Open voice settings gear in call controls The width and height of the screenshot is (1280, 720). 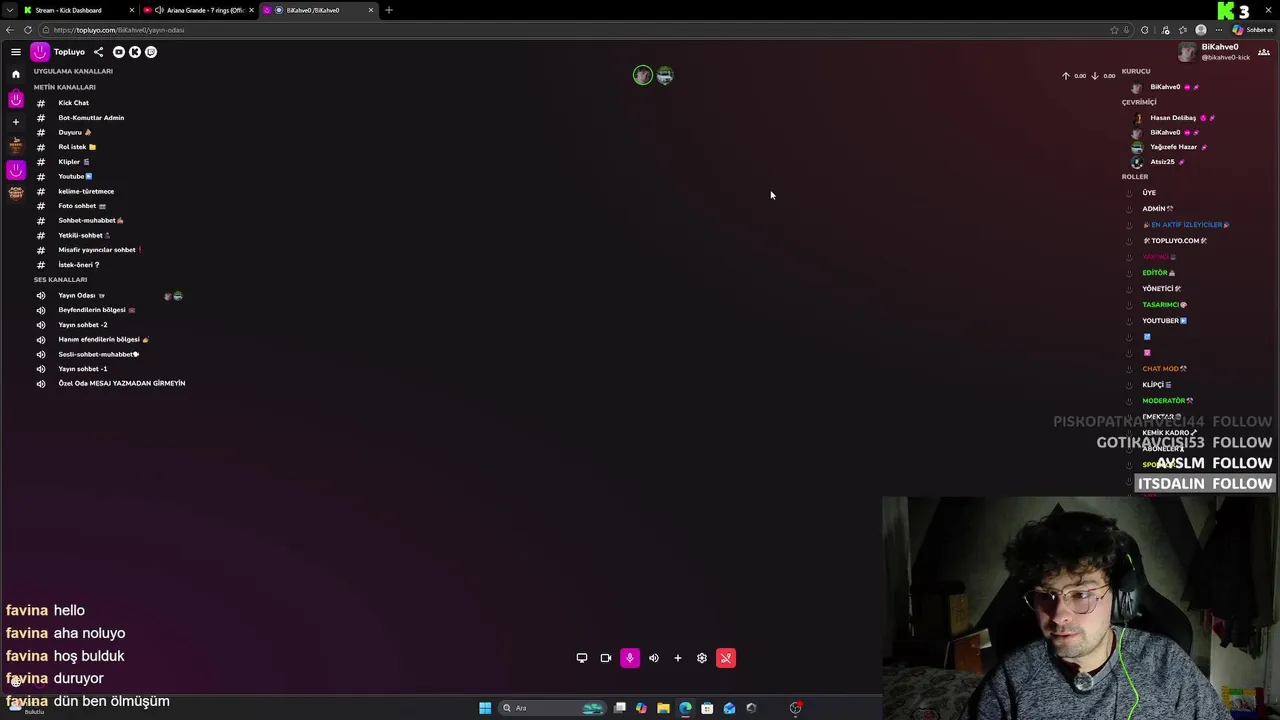coord(702,658)
